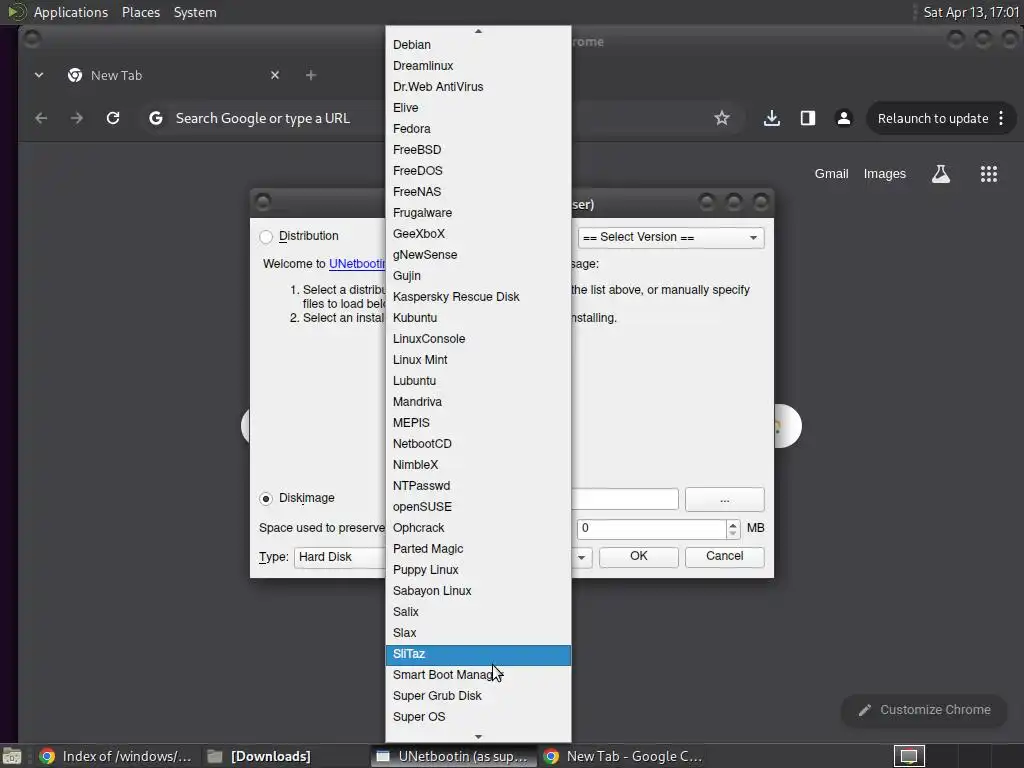Open Search Labs flask icon
The width and height of the screenshot is (1024, 768).
[940, 174]
